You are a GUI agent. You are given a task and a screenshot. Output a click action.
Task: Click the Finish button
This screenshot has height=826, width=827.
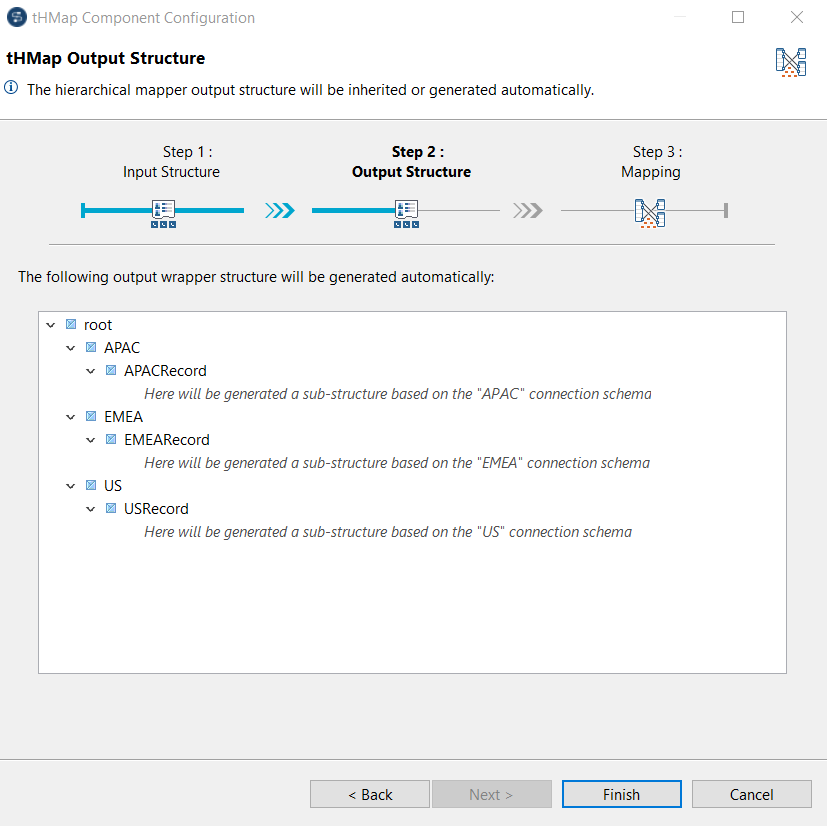(x=621, y=793)
